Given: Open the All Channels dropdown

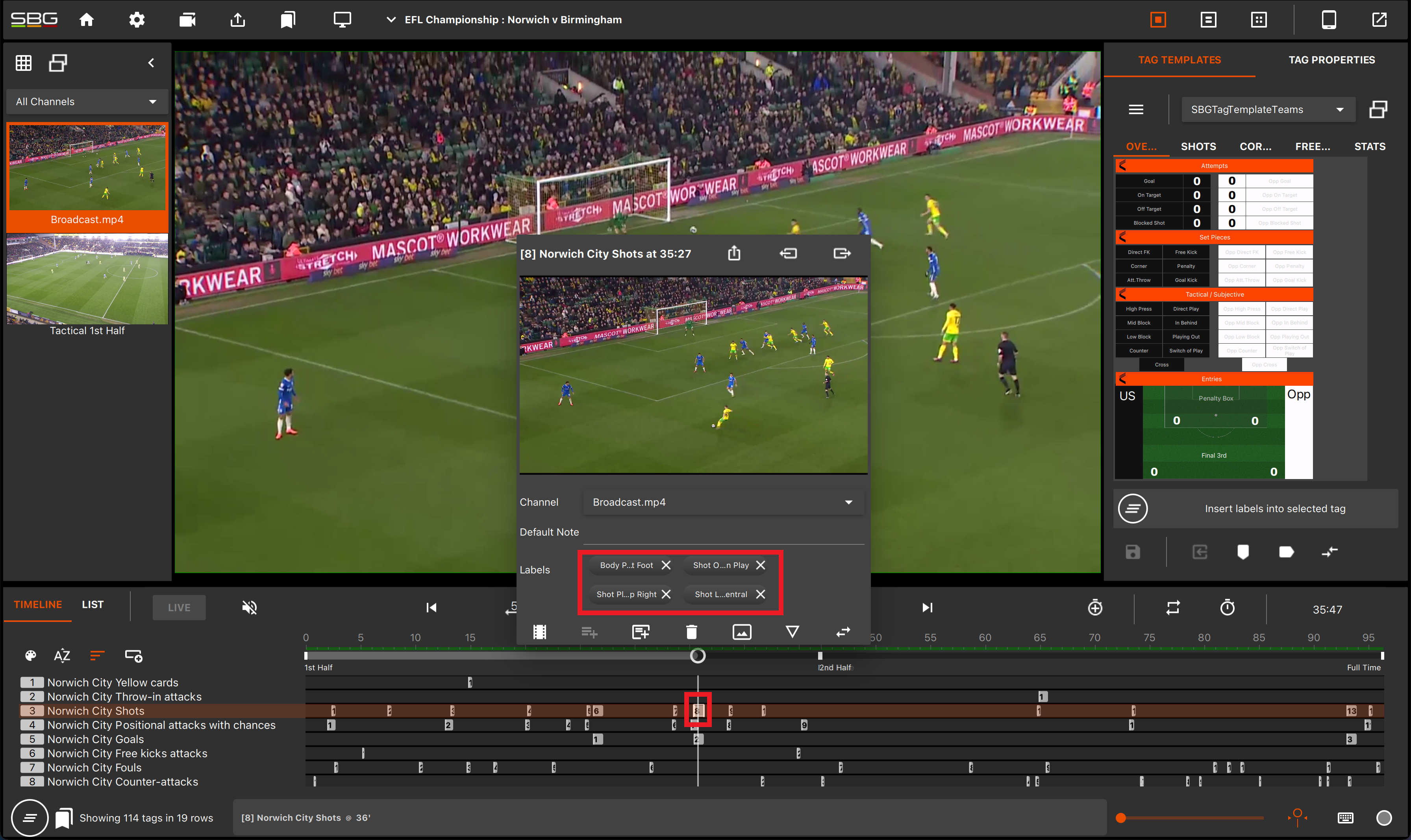Looking at the screenshot, I should click(87, 102).
